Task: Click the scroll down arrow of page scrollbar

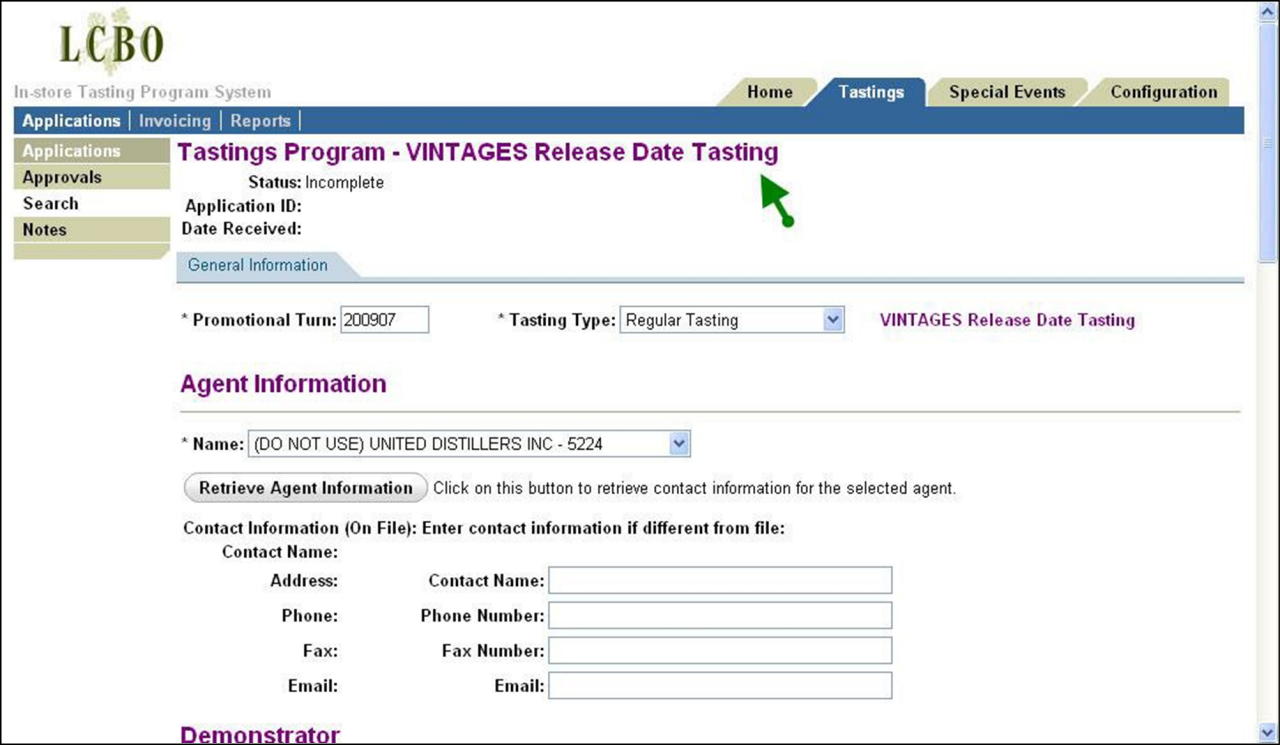Action: click(x=1269, y=732)
